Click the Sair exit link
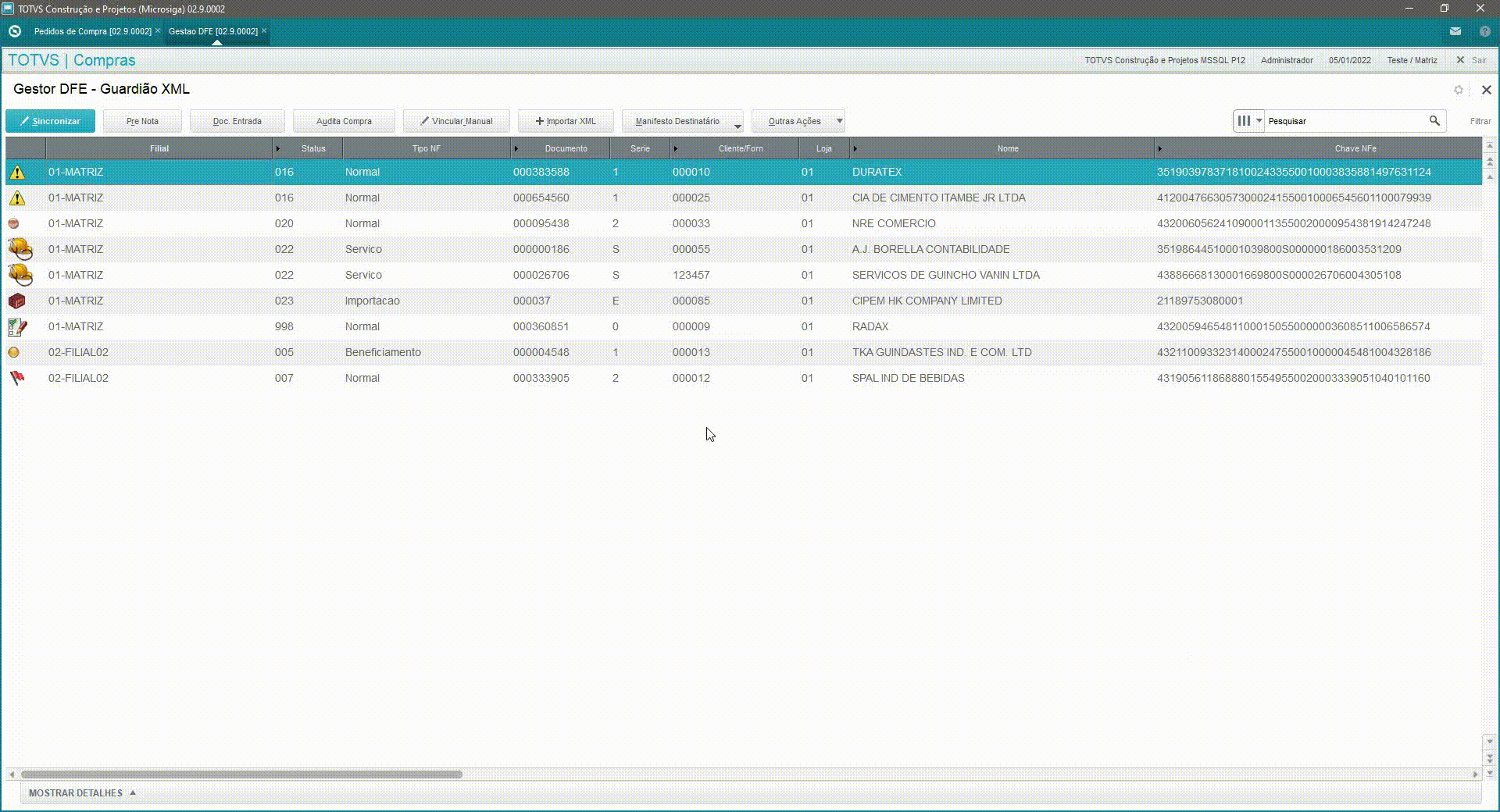1500x812 pixels. click(1472, 60)
